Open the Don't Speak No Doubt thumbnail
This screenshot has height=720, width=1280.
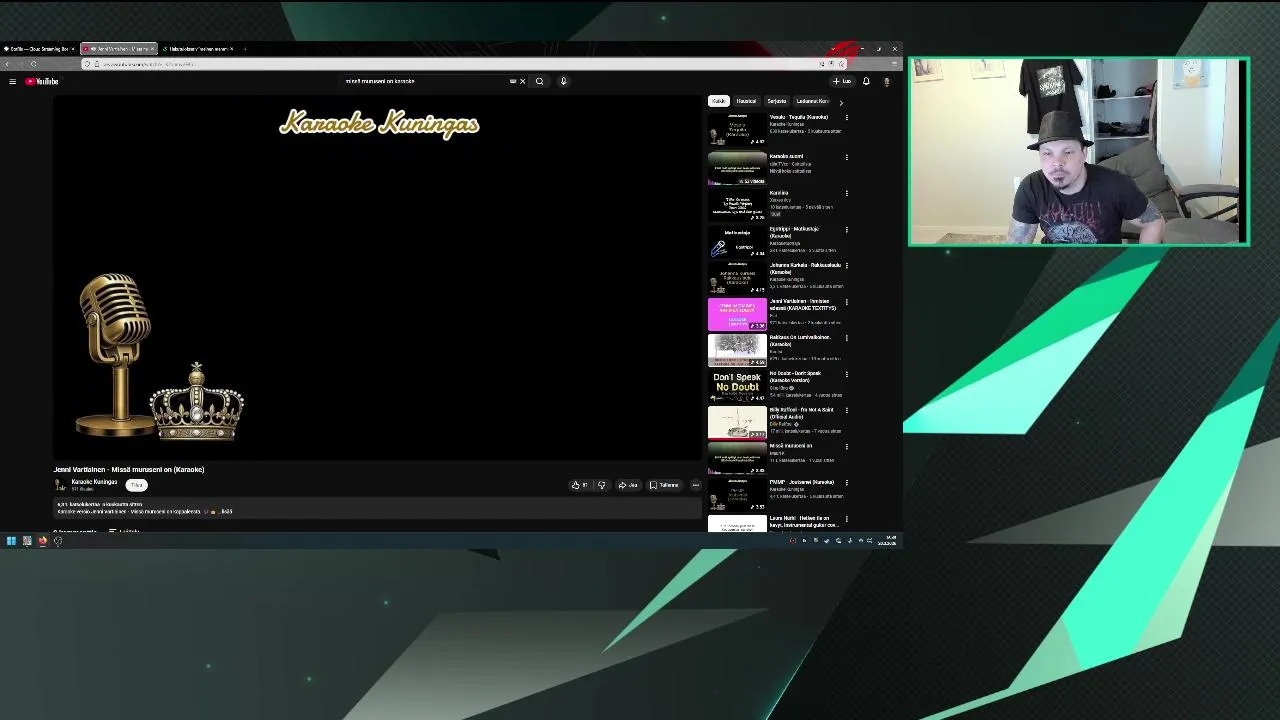pos(737,386)
